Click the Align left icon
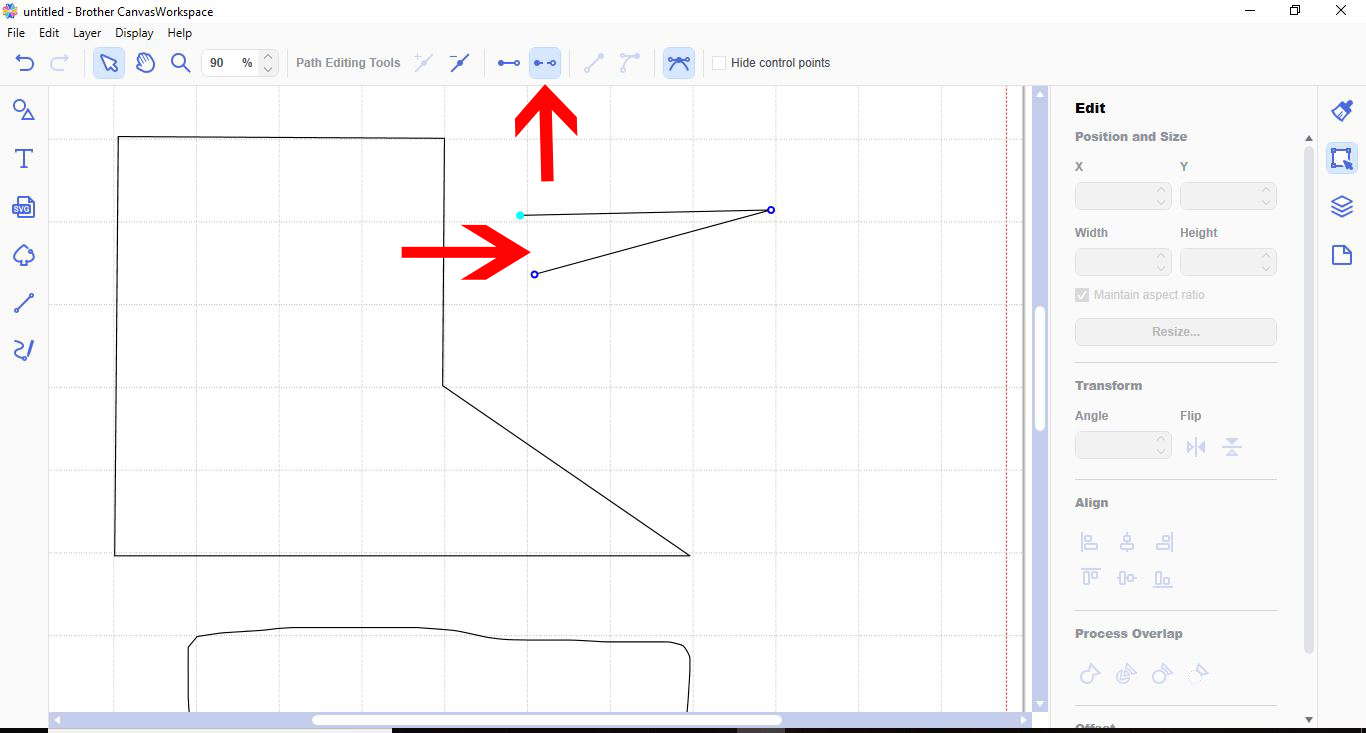1366x733 pixels. (1090, 542)
